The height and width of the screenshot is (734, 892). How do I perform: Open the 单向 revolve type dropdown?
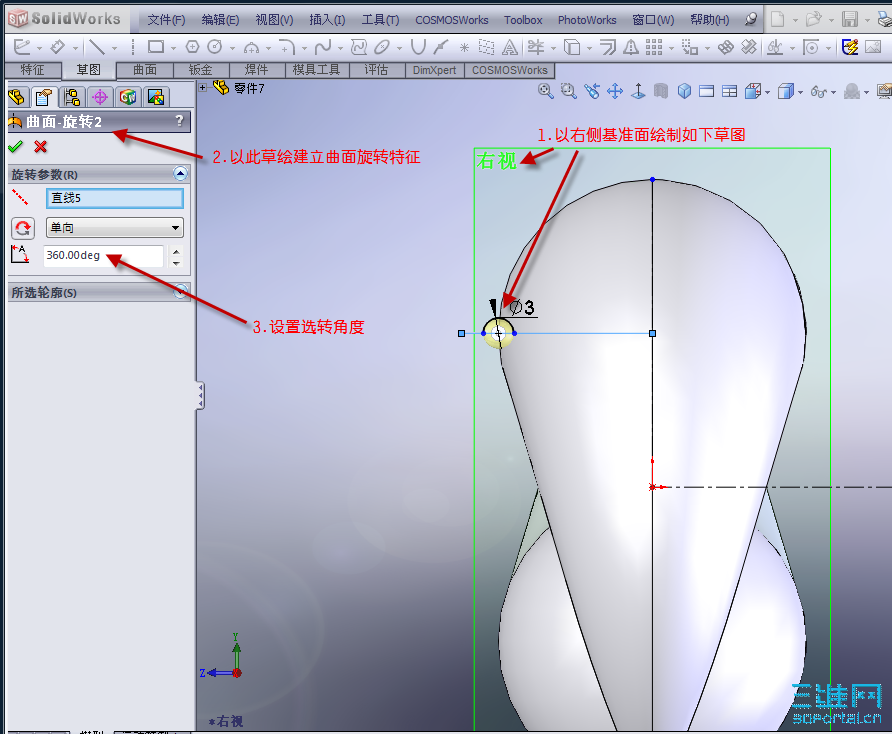[x=115, y=228]
